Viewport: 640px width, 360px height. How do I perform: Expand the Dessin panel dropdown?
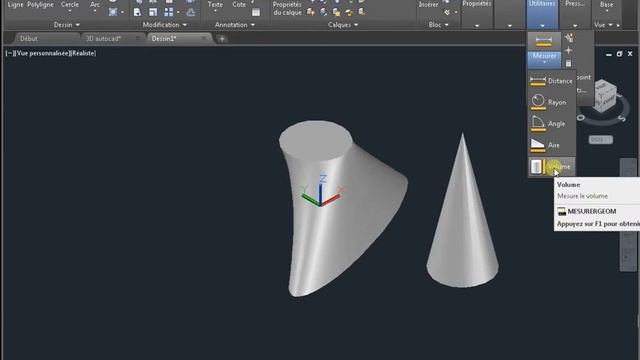pyautogui.click(x=67, y=25)
